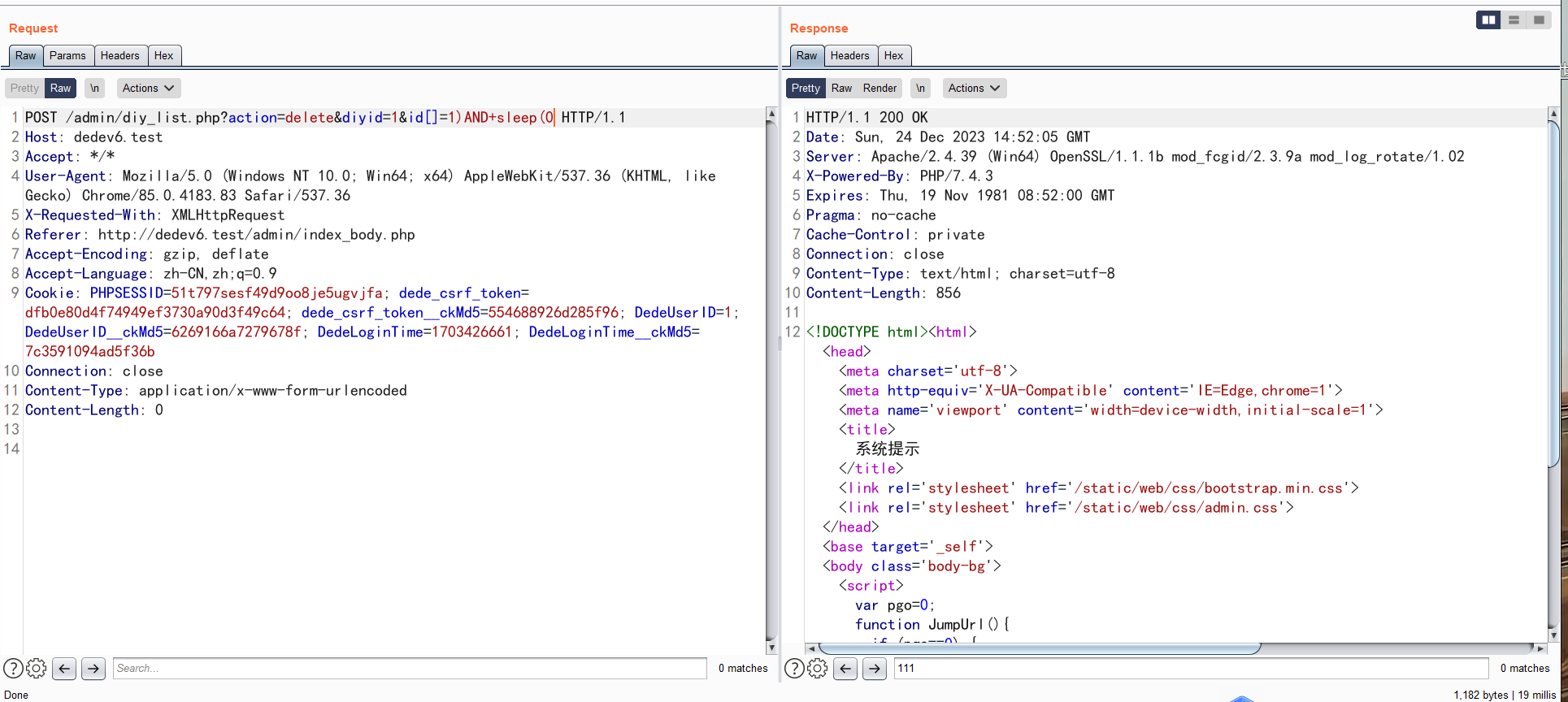Click the 系统提示 title text
This screenshot has height=702, width=1568.
887,449
